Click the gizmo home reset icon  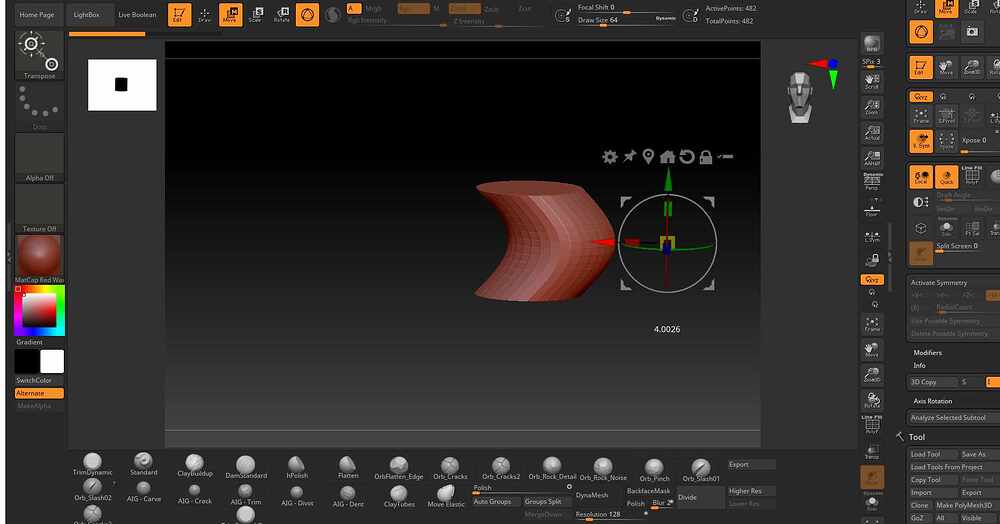point(667,157)
